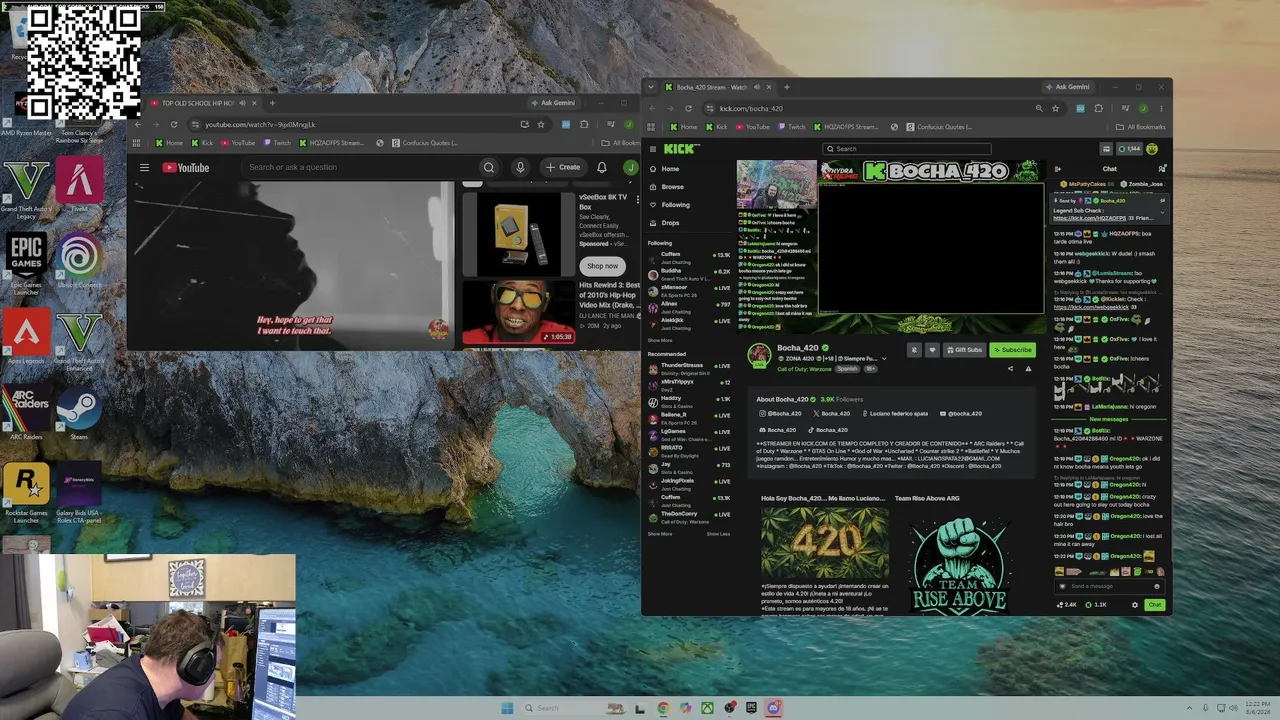Open the Chrome menu in Kick window

click(x=1161, y=108)
